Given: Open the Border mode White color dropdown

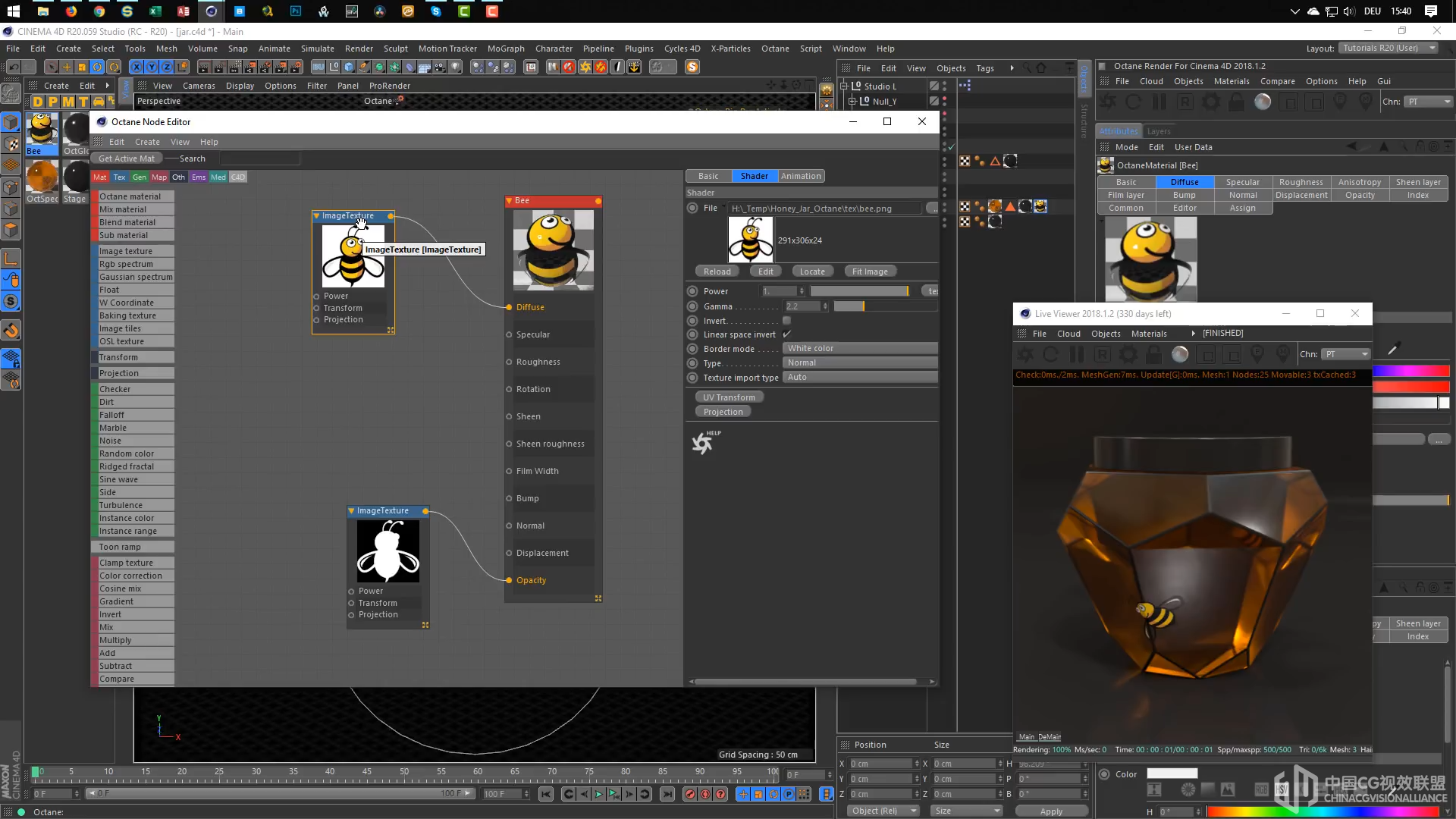Looking at the screenshot, I should [860, 348].
